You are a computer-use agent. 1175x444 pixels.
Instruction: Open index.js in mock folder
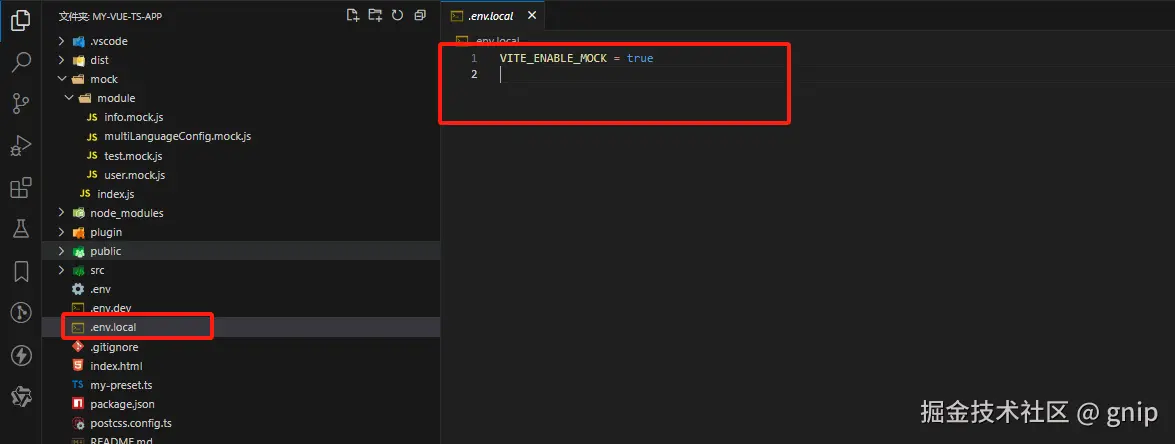pos(241,194)
